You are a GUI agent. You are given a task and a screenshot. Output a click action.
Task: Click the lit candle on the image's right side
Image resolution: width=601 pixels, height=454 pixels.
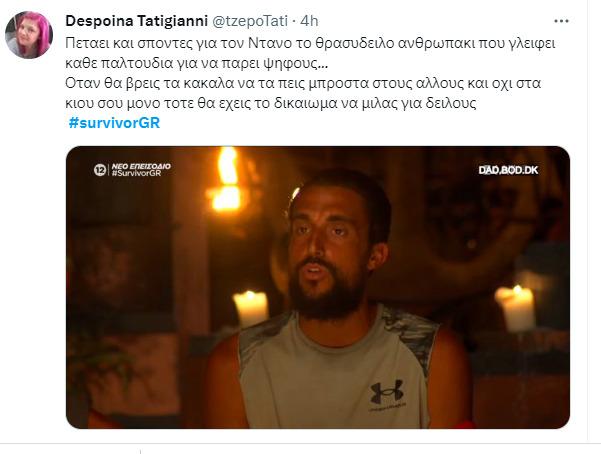click(515, 308)
